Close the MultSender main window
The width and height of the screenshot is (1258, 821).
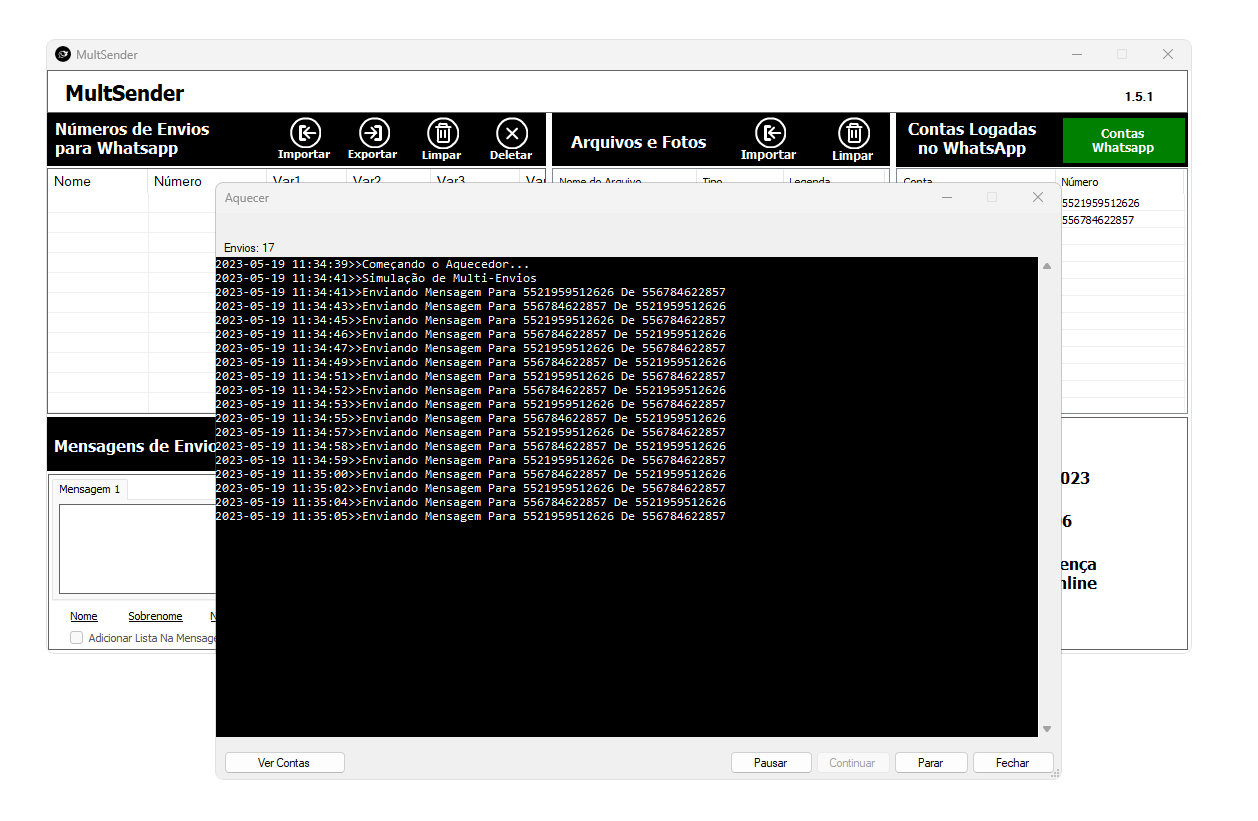click(x=1168, y=54)
